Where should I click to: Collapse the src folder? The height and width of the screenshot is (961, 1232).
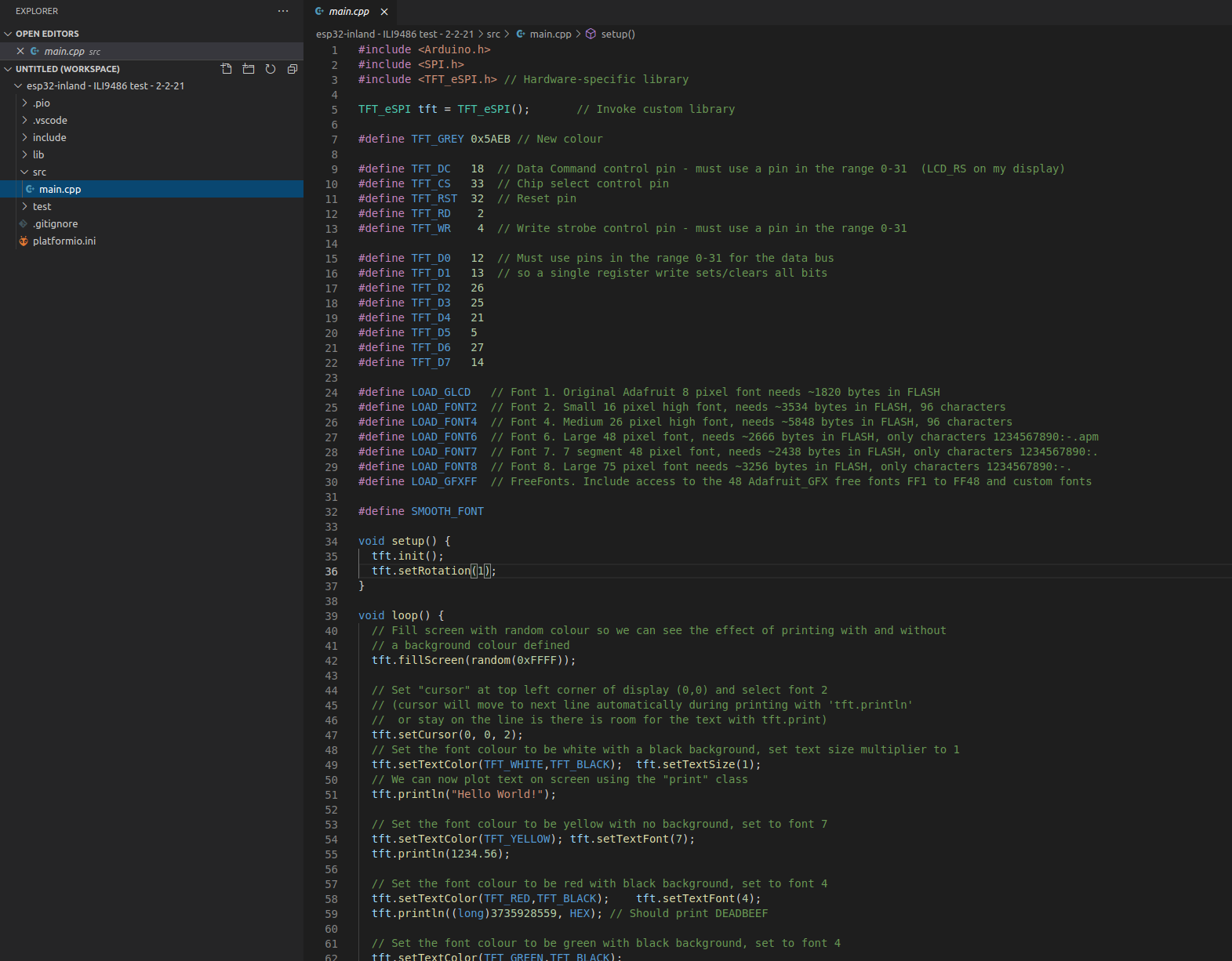point(39,172)
